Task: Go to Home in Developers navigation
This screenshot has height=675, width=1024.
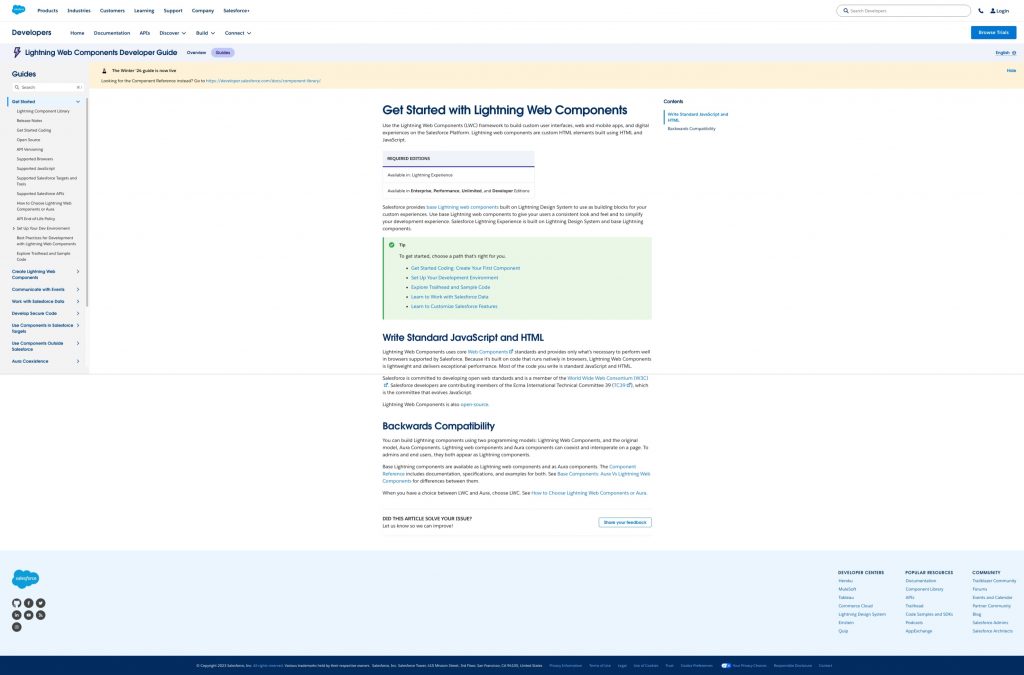Action: pos(77,33)
